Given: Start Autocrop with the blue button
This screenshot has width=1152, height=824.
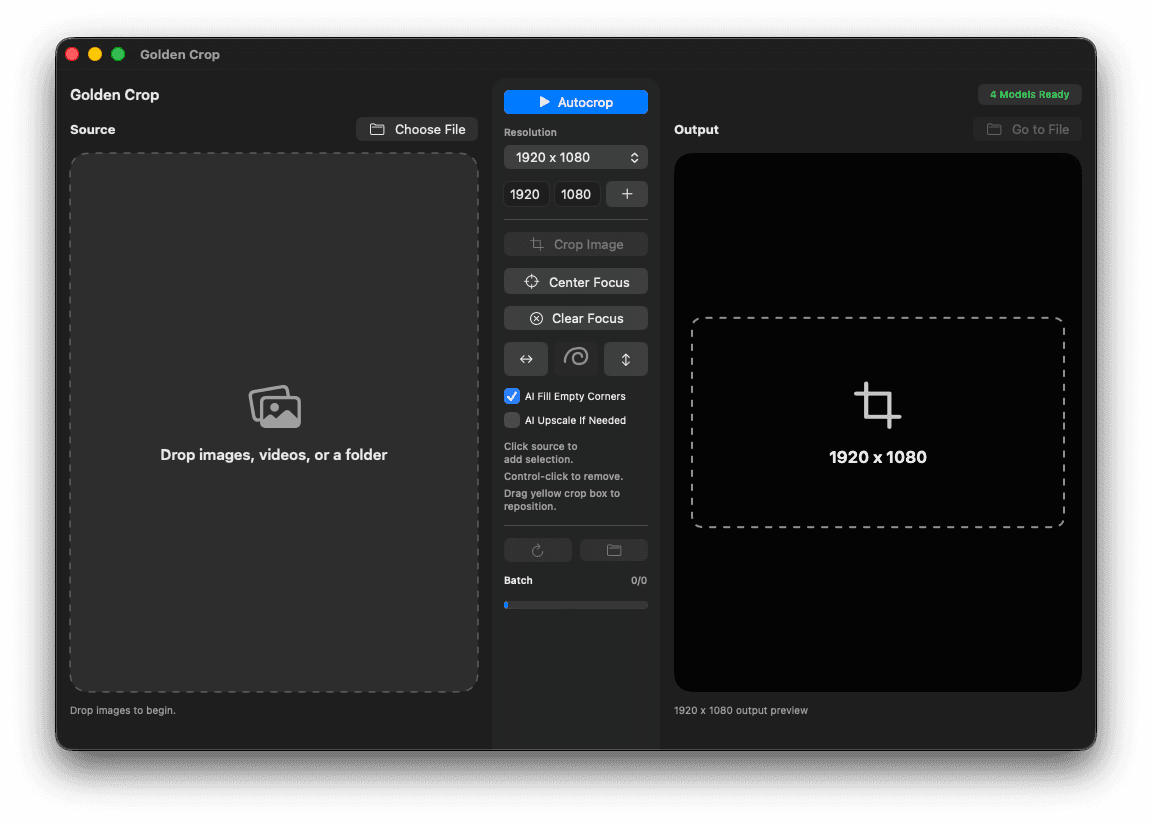Looking at the screenshot, I should point(575,102).
